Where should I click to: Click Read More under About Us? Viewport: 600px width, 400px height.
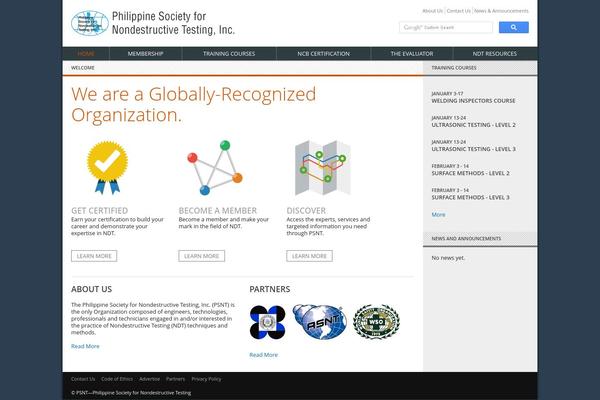(x=85, y=346)
